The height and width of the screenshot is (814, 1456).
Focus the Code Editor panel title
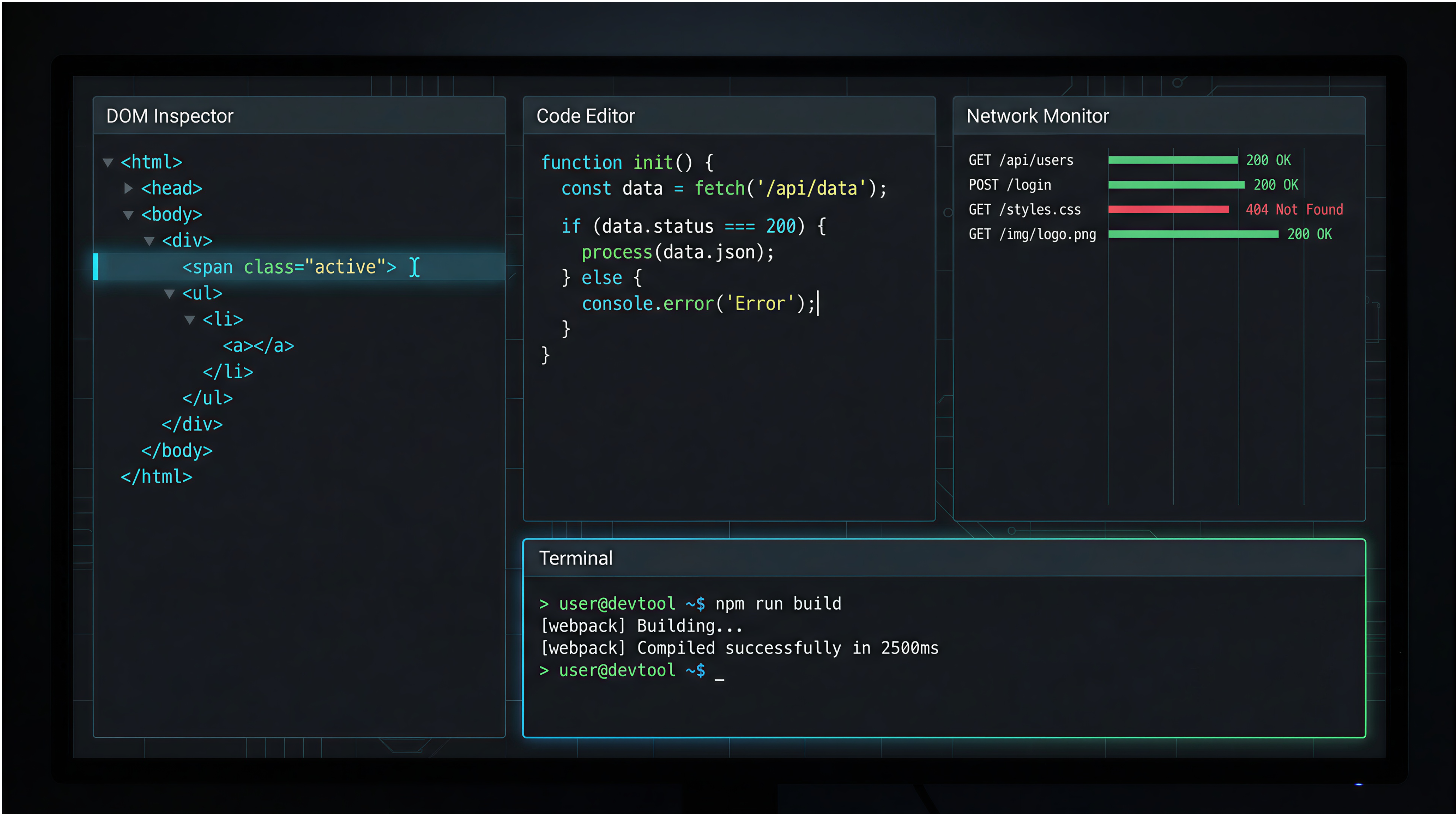pos(586,116)
